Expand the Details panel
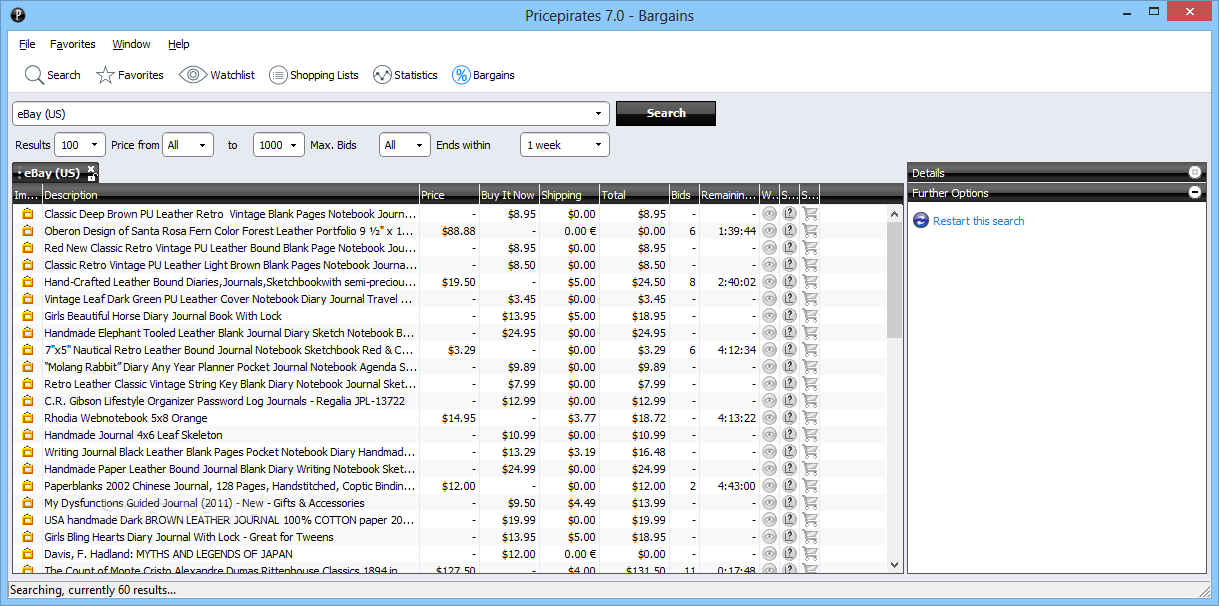 pos(1194,173)
